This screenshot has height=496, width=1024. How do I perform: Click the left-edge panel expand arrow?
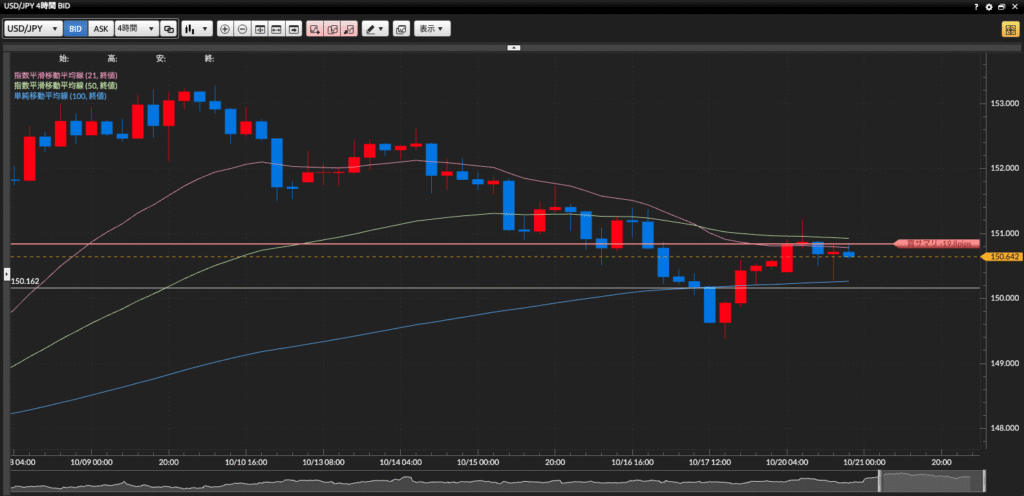click(x=4, y=272)
